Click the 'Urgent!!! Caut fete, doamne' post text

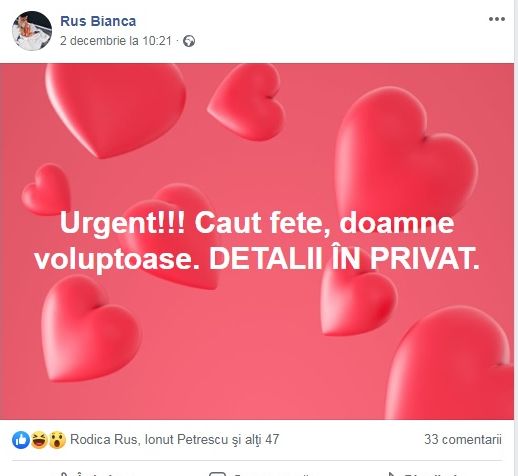pos(257,223)
